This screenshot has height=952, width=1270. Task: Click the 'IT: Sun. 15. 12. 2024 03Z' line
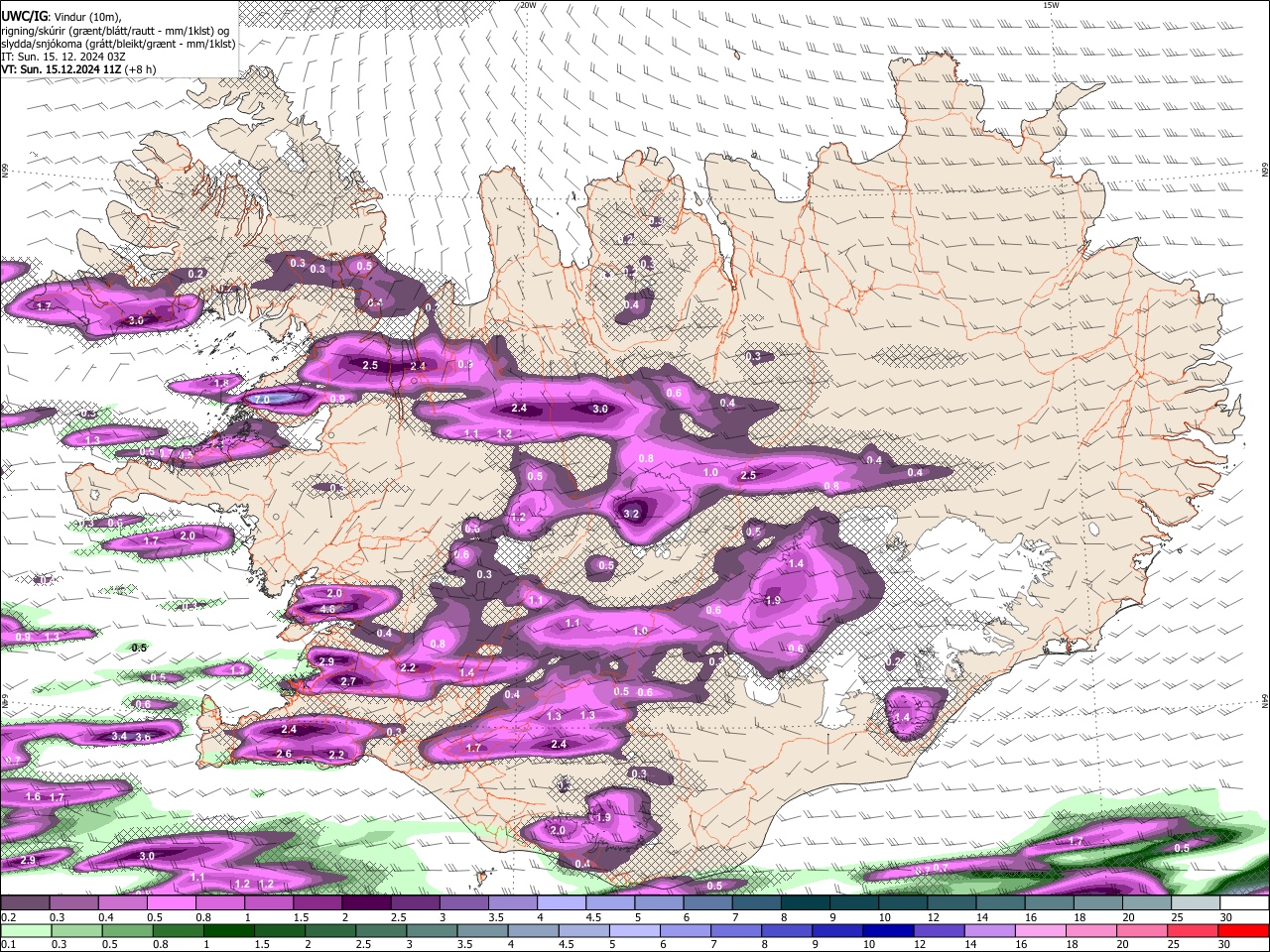(63, 57)
